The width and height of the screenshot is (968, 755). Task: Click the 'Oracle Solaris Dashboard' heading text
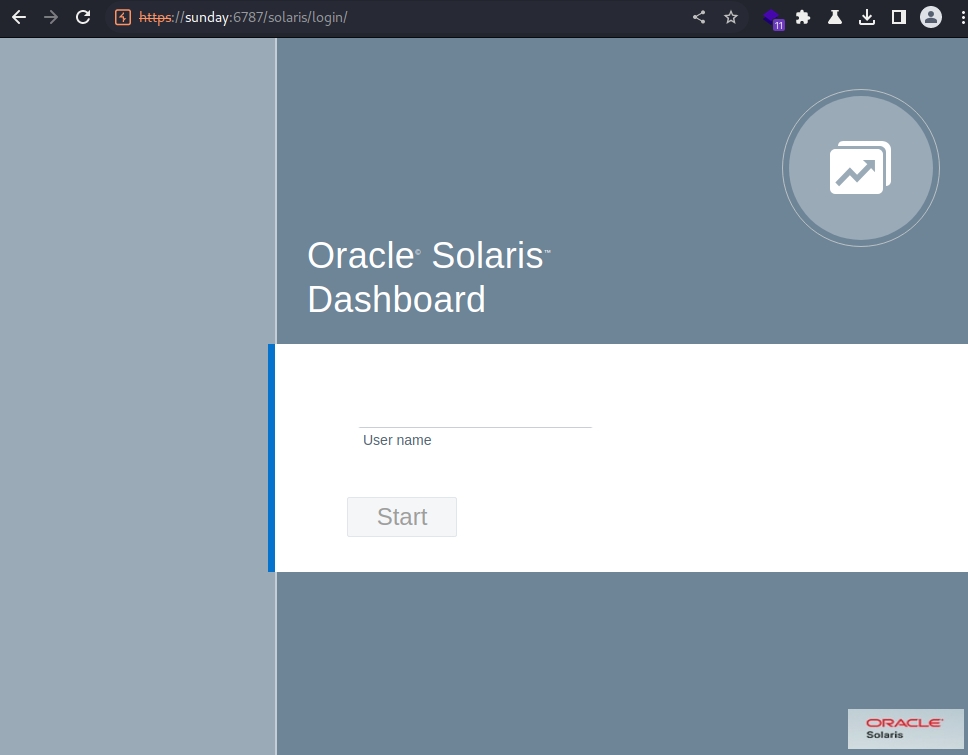(x=428, y=277)
